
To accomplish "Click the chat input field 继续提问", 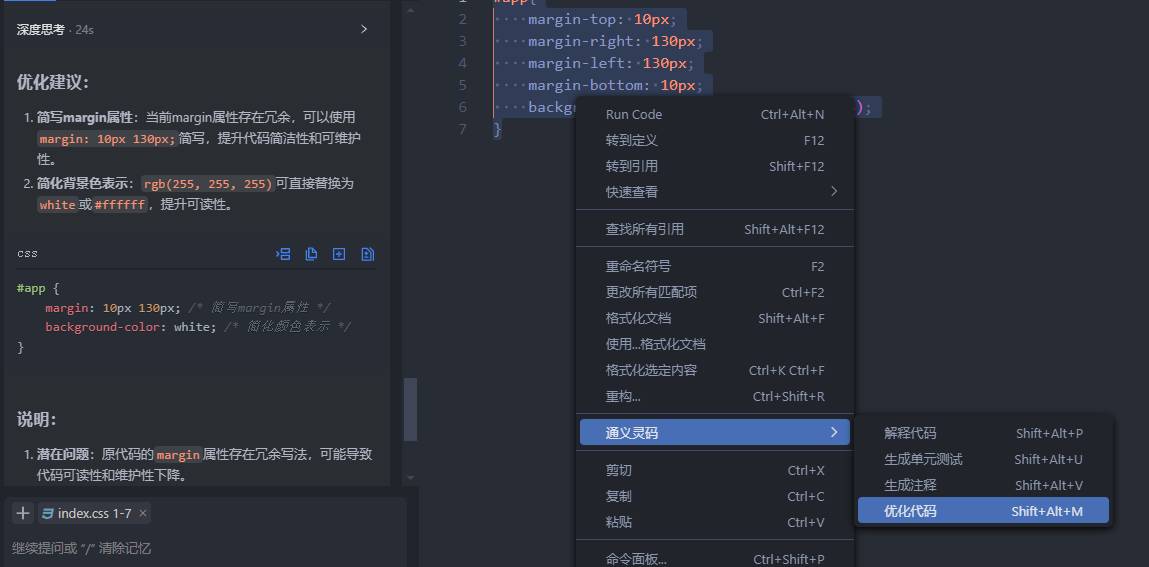I will click(x=205, y=548).
